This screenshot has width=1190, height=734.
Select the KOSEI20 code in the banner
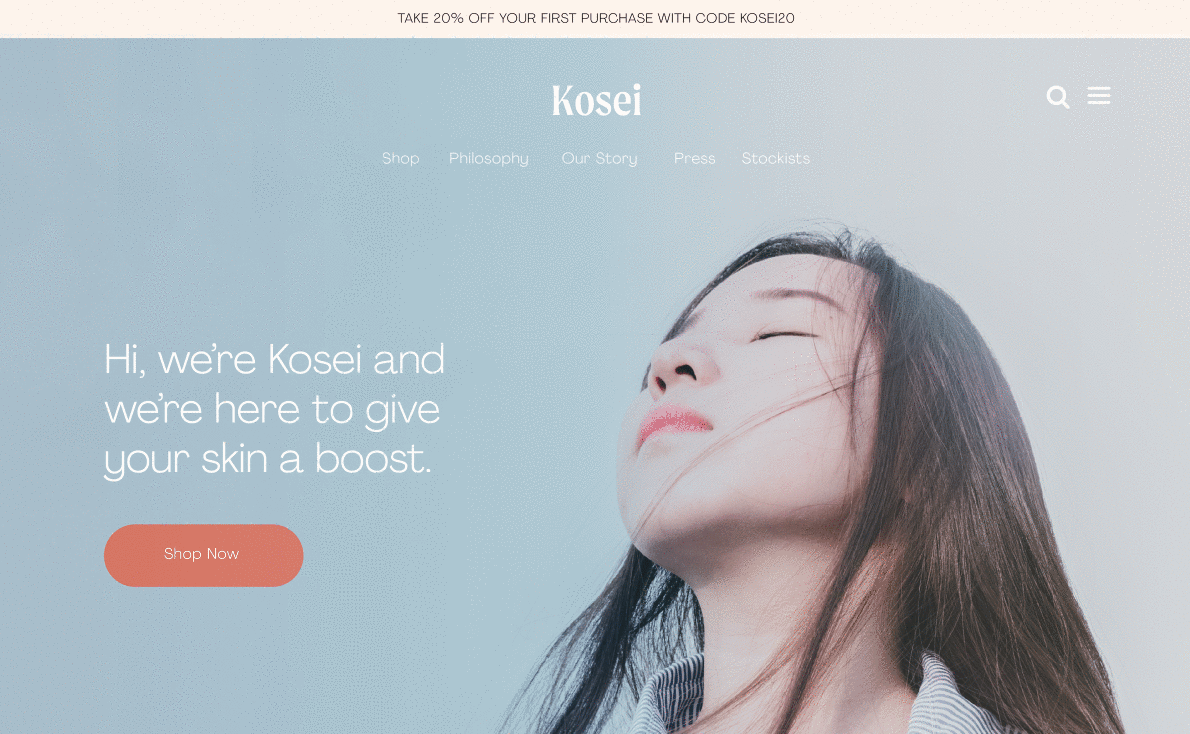[x=767, y=18]
